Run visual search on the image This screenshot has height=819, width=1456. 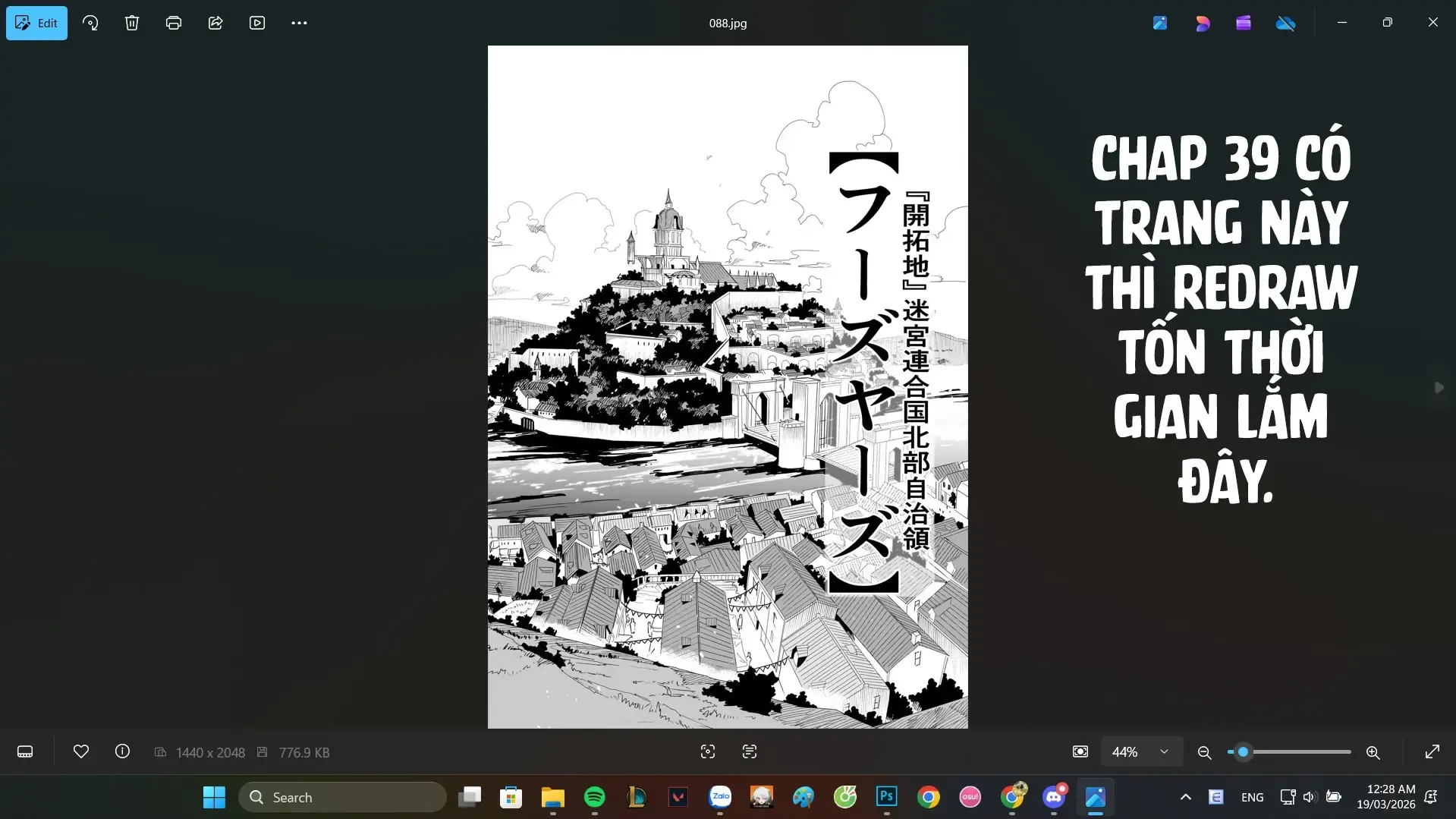tap(707, 751)
